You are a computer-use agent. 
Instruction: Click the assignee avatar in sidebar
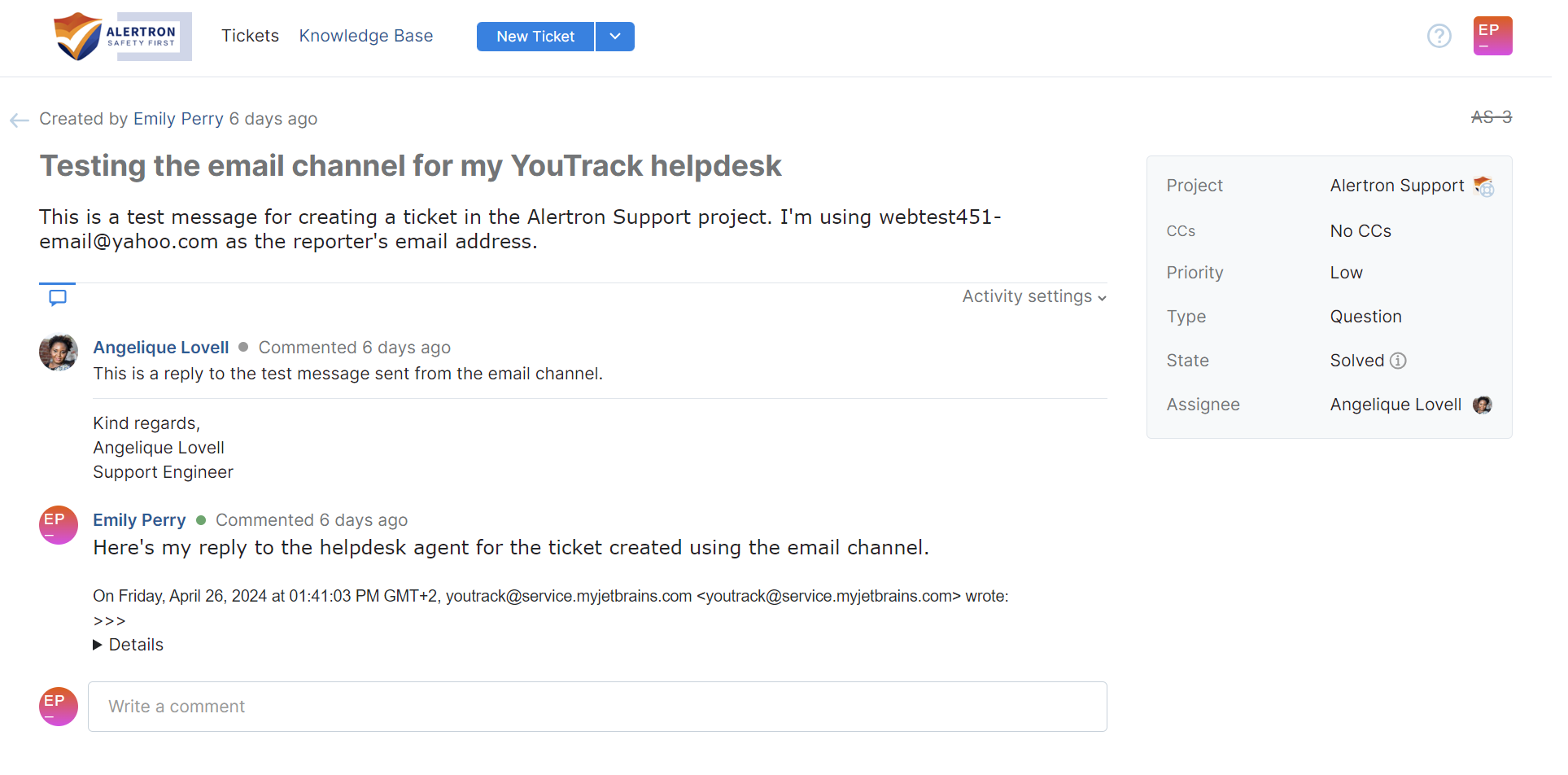[1483, 405]
